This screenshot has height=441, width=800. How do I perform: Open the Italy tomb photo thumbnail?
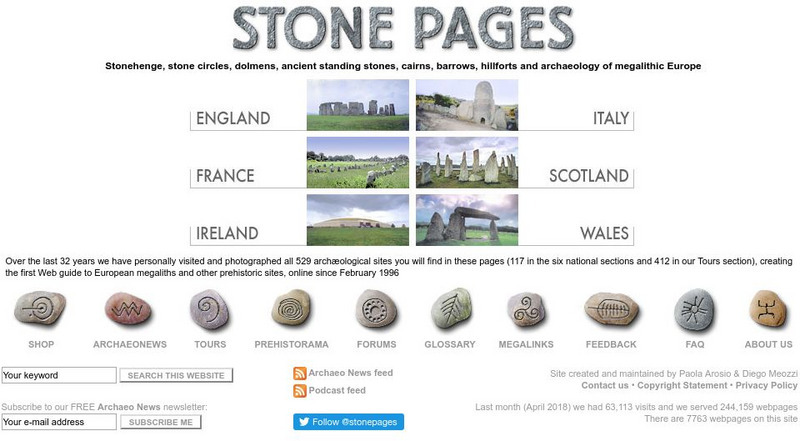point(467,105)
